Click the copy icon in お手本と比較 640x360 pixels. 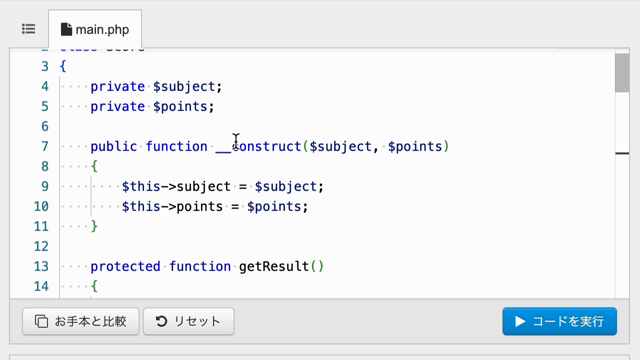click(x=41, y=322)
